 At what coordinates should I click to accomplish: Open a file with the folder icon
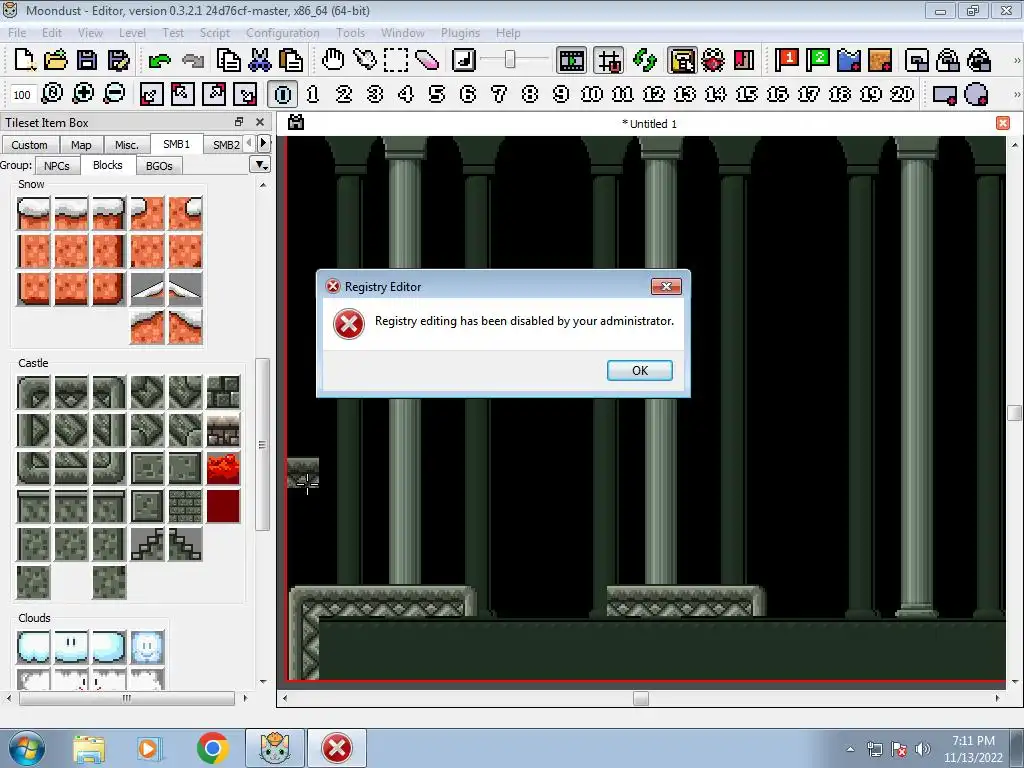tap(56, 60)
